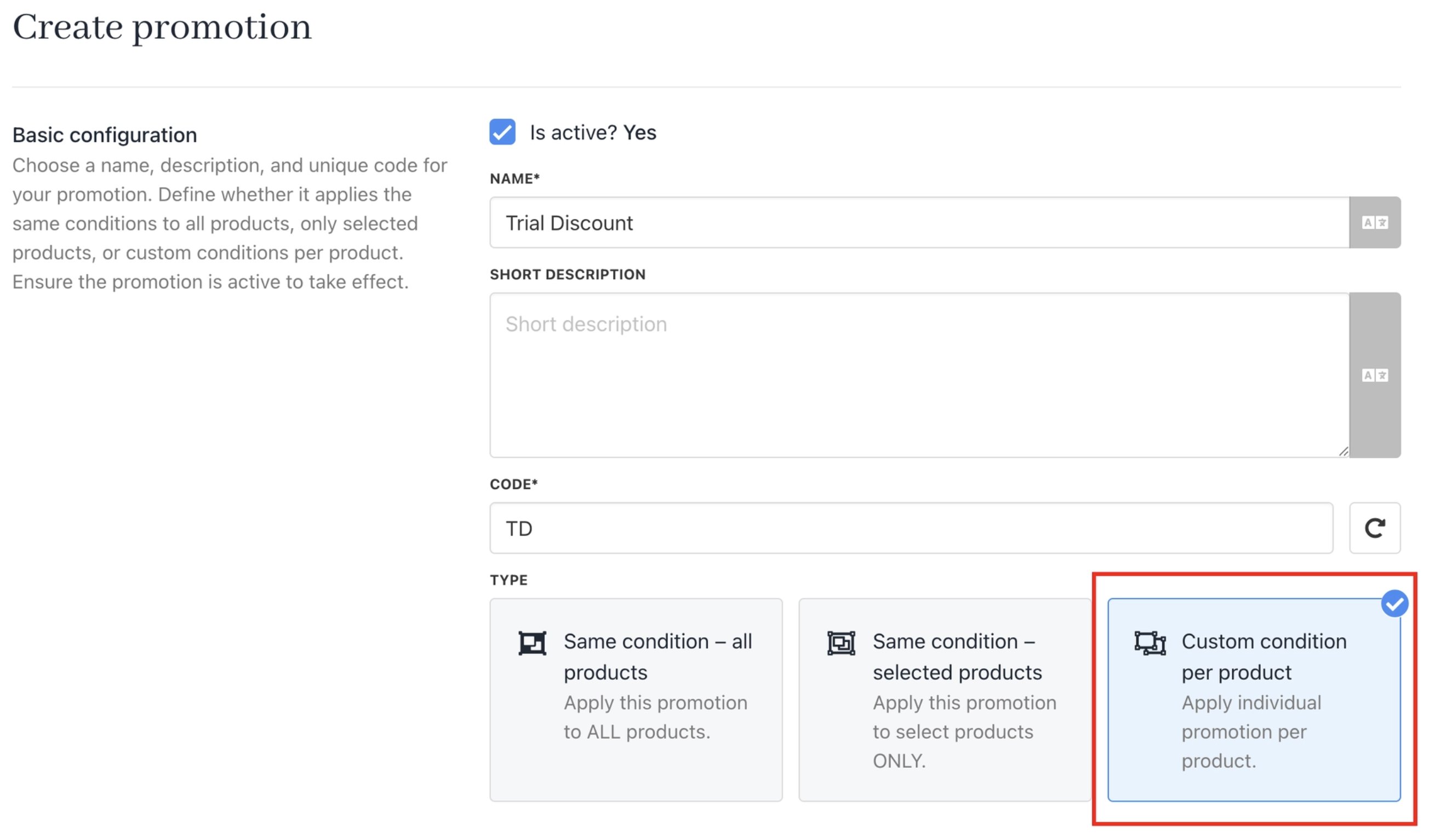
Task: Click 'Apply individual promotion per product' text
Action: (1251, 732)
